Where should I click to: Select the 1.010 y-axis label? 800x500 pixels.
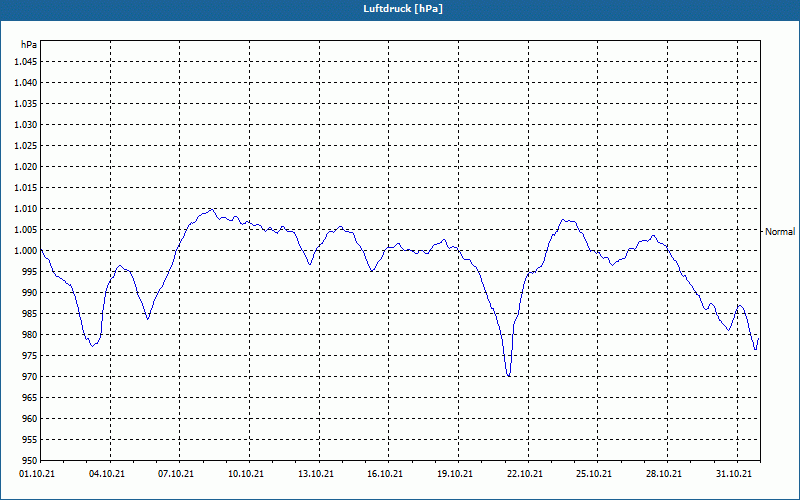pyautogui.click(x=27, y=209)
